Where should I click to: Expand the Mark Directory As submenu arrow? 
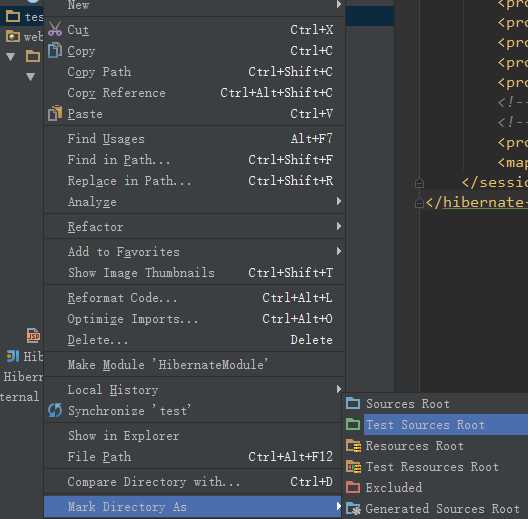(x=339, y=506)
